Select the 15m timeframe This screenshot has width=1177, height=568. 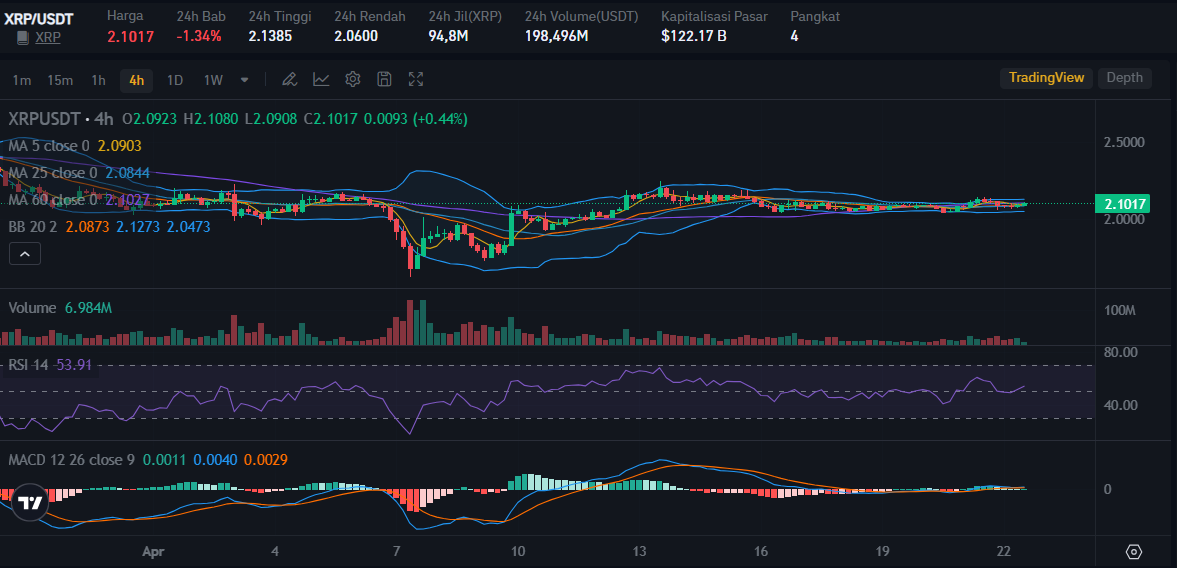point(60,80)
